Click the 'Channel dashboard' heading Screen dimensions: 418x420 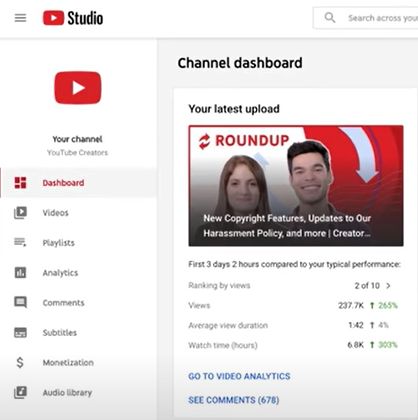240,63
